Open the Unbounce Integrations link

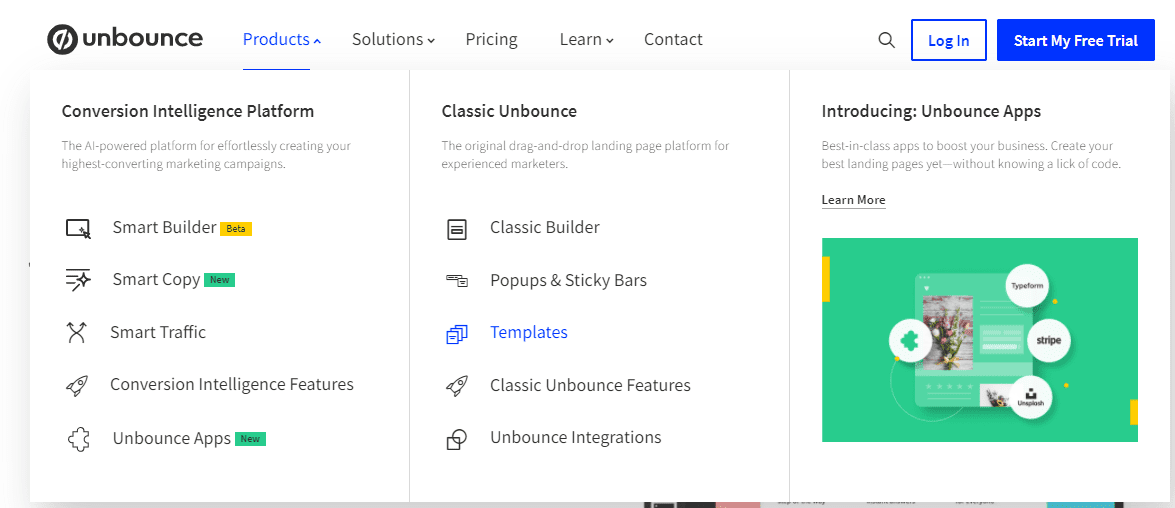point(576,437)
